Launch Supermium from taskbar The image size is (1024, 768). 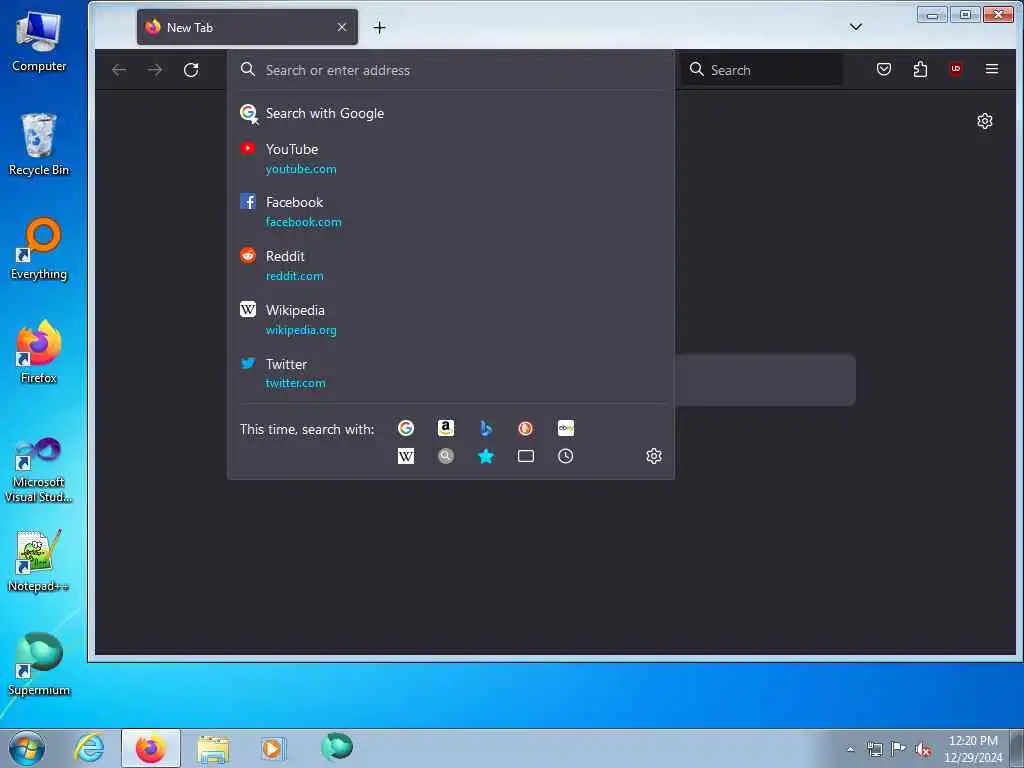tap(337, 746)
